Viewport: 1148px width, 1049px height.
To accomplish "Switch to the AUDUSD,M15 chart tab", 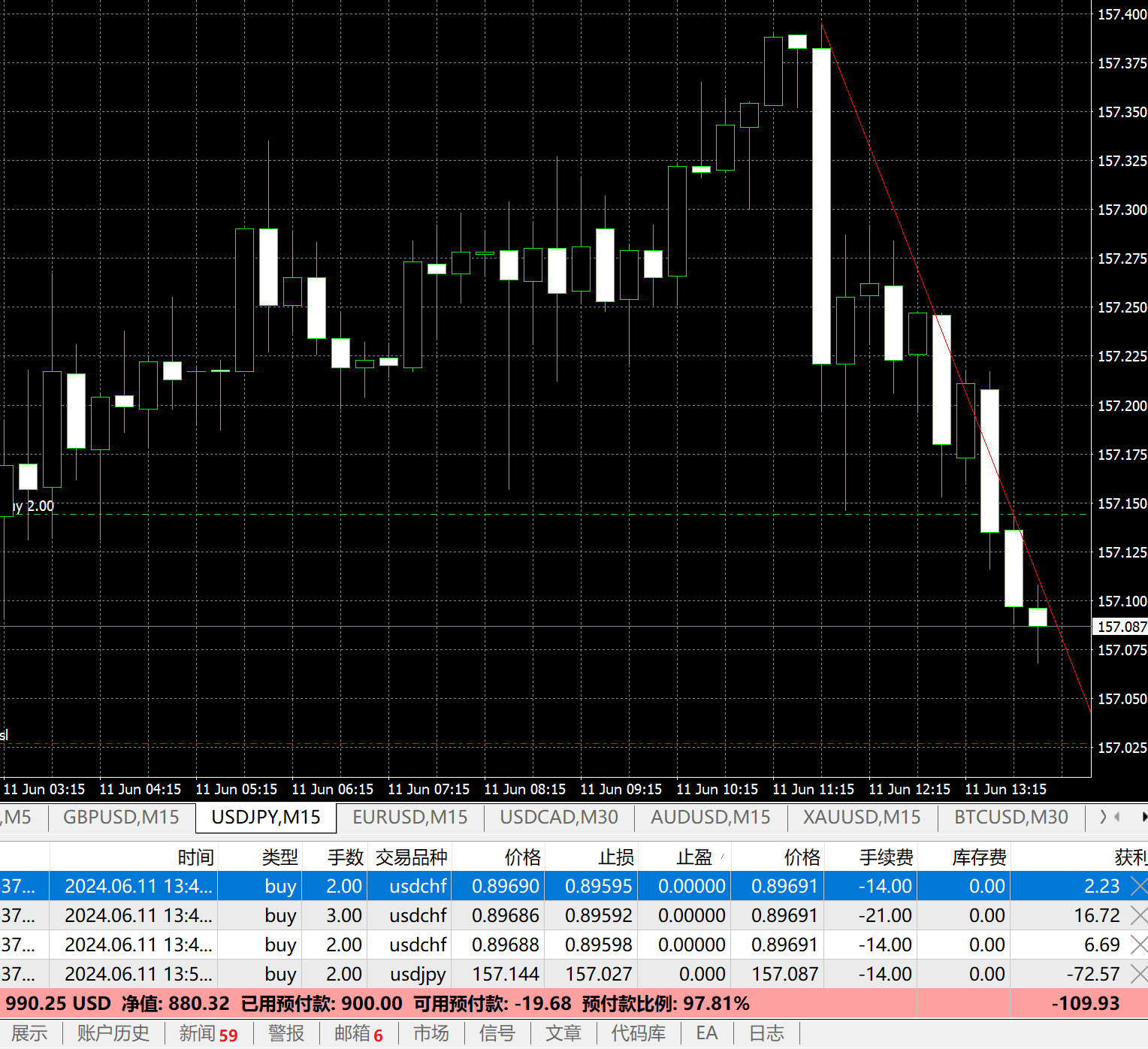I will click(711, 817).
